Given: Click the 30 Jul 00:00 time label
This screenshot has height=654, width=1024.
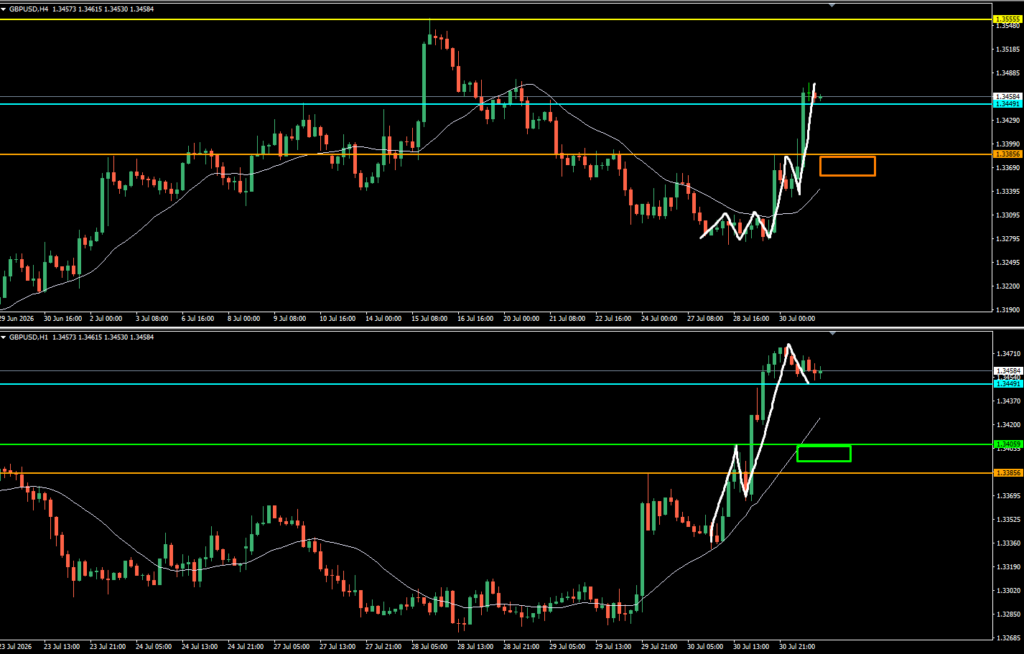Looking at the screenshot, I should click(x=797, y=319).
